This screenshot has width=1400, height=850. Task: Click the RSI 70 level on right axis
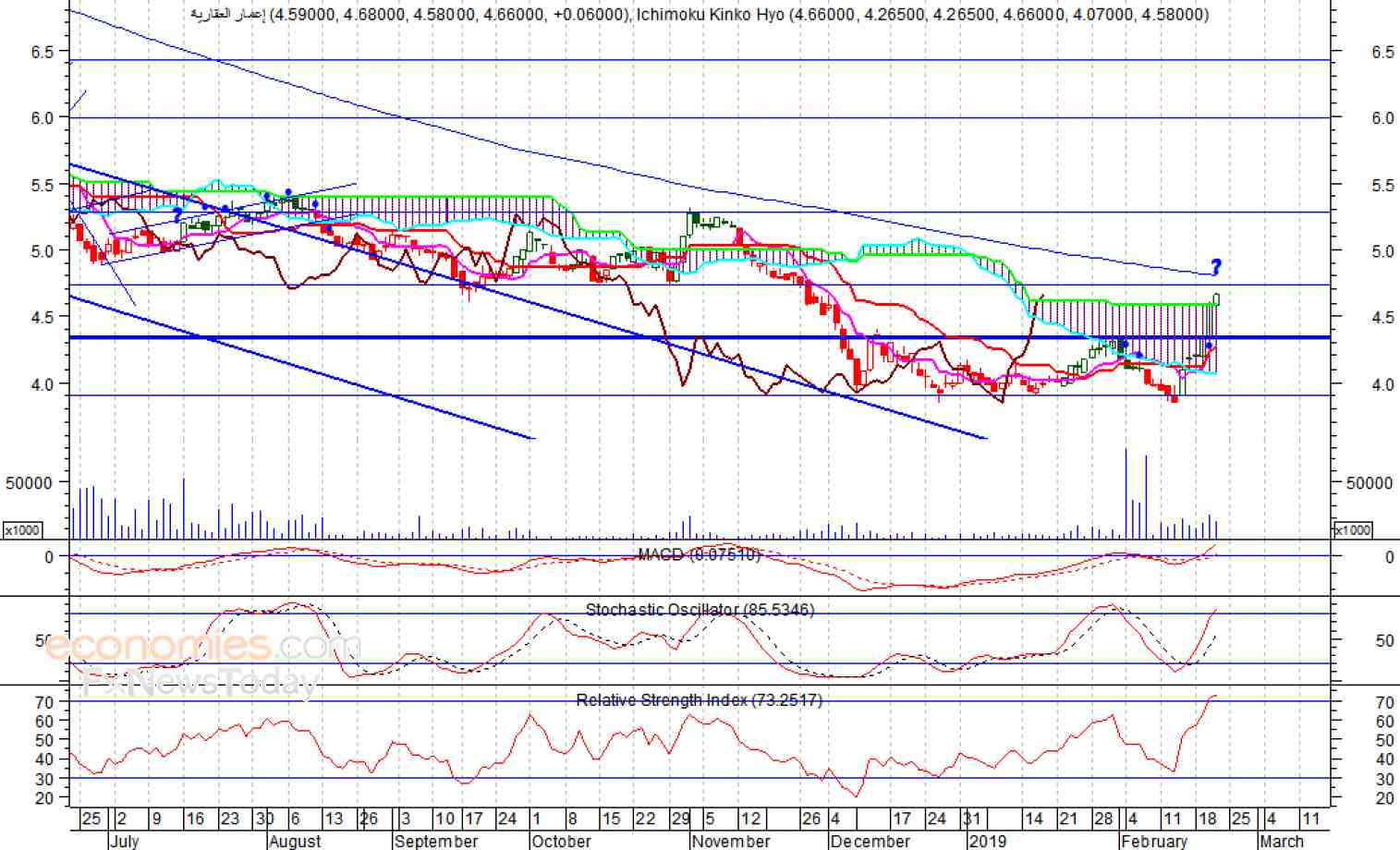[1384, 702]
